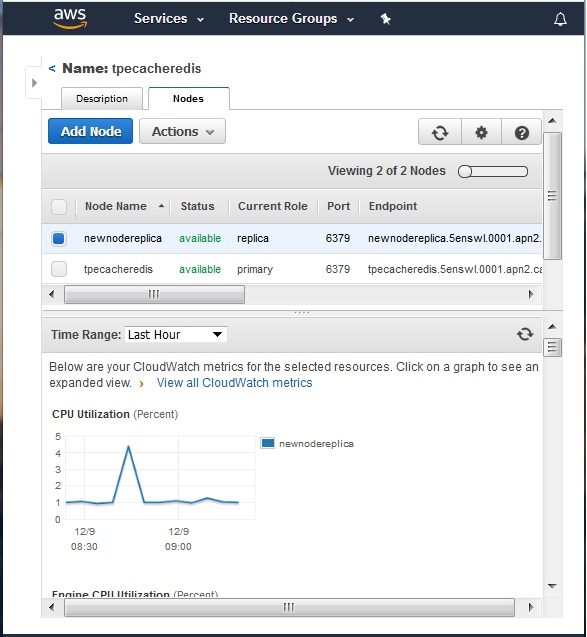The image size is (587, 637).
Task: Sort by the Current Role column
Action: [273, 206]
